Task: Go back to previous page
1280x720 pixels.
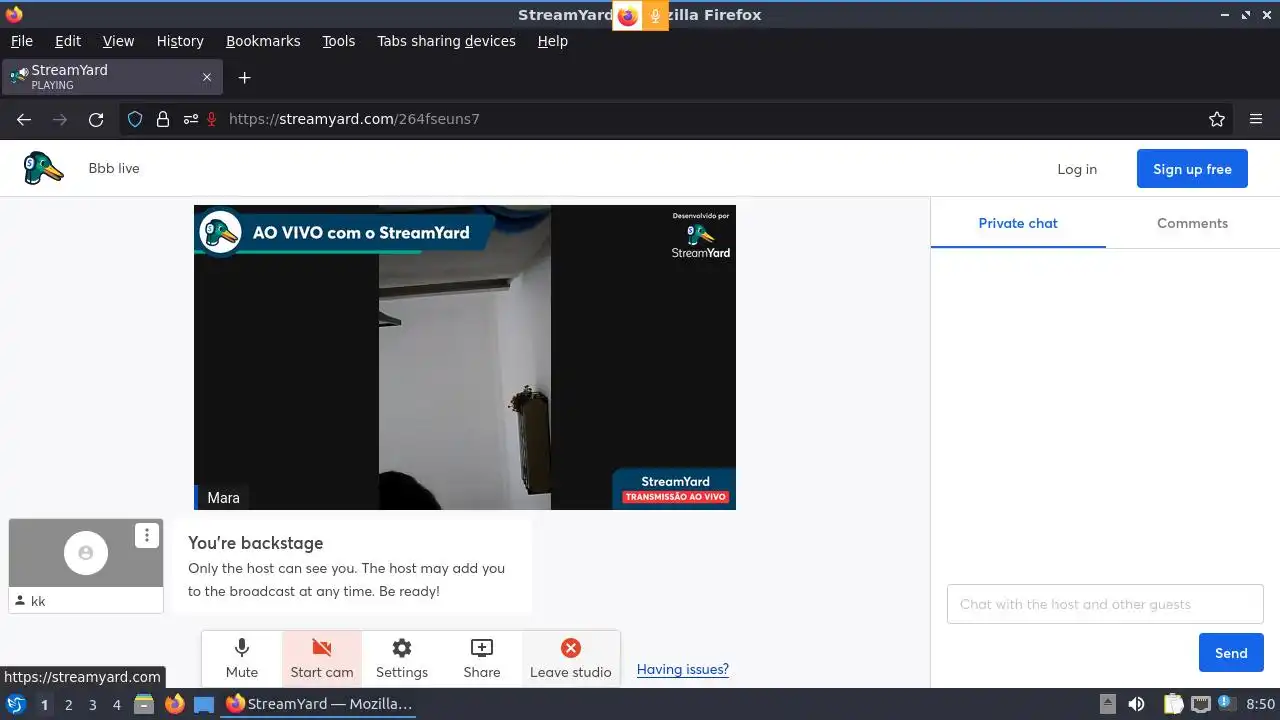Action: tap(24, 119)
